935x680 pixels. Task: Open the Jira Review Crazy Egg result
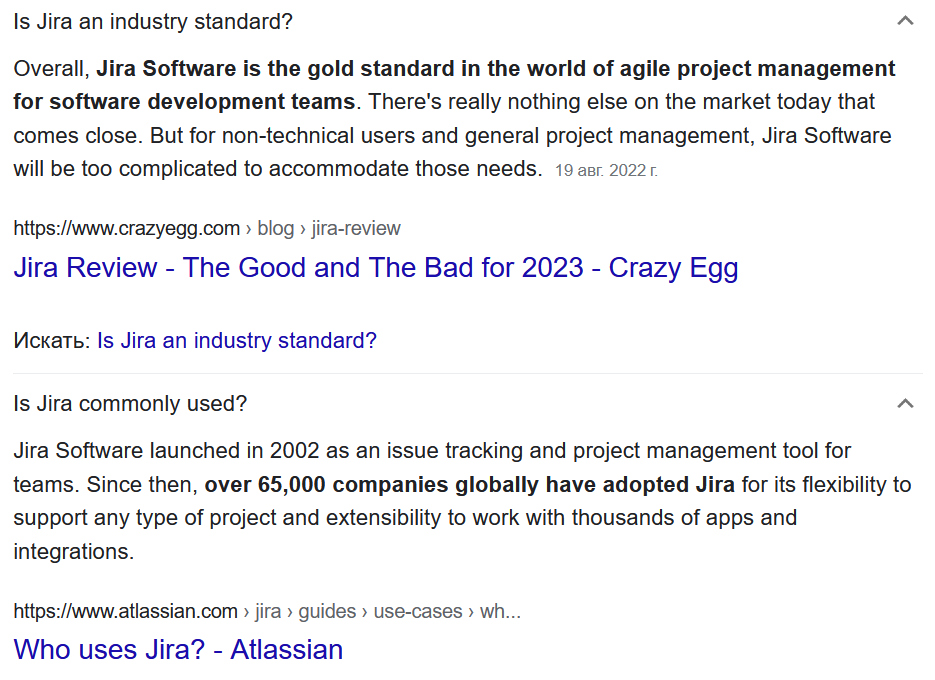[x=375, y=268]
